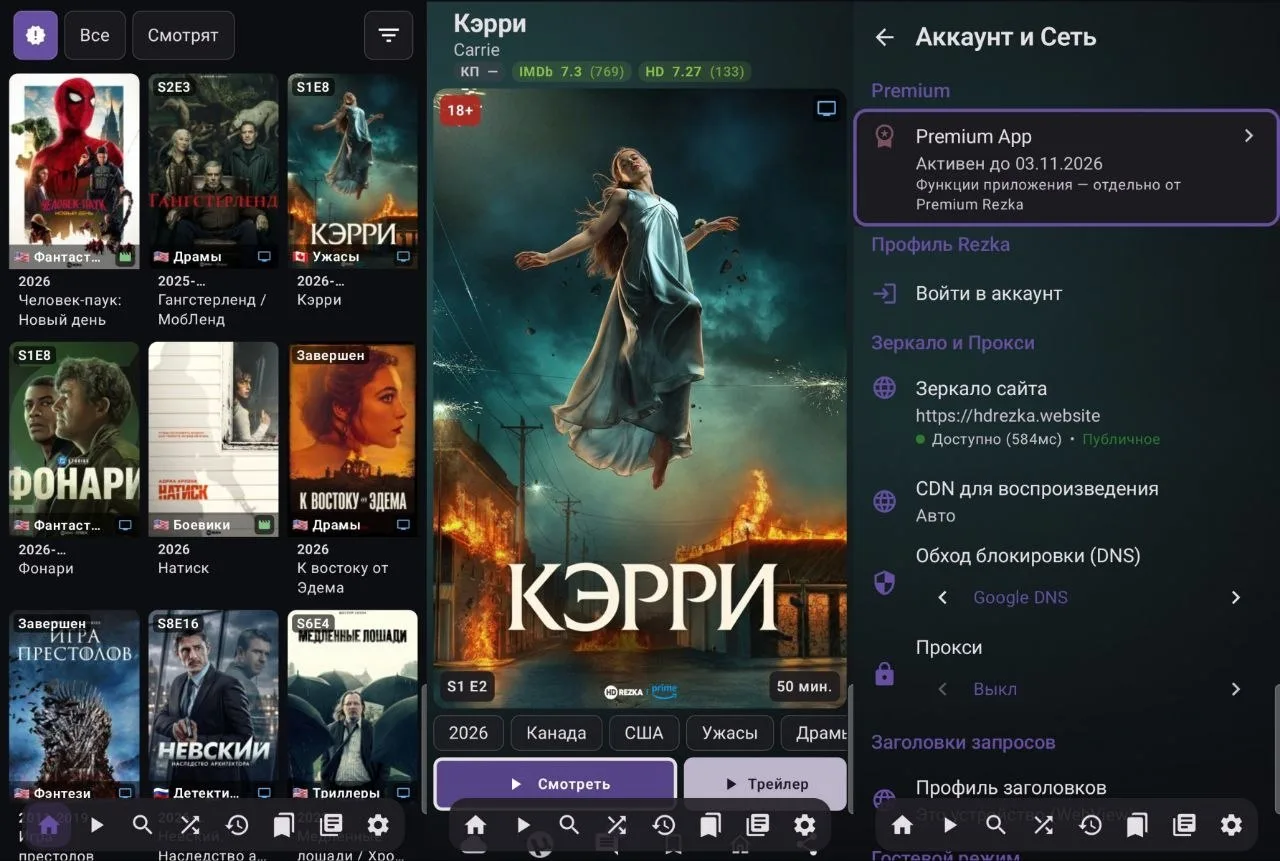Tap Bookmarks icon in catalog panel nav bar
Image resolution: width=1280 pixels, height=861 pixels.
pyautogui.click(x=284, y=826)
